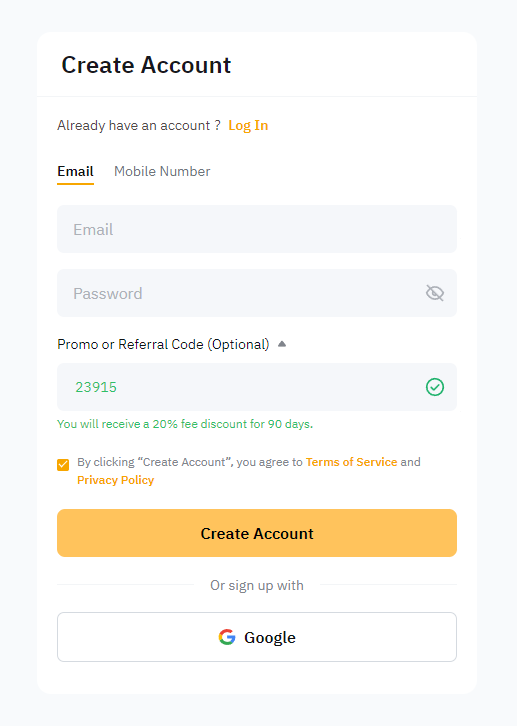Switch to the Mobile Number tab
This screenshot has height=726, width=517.
coord(162,171)
